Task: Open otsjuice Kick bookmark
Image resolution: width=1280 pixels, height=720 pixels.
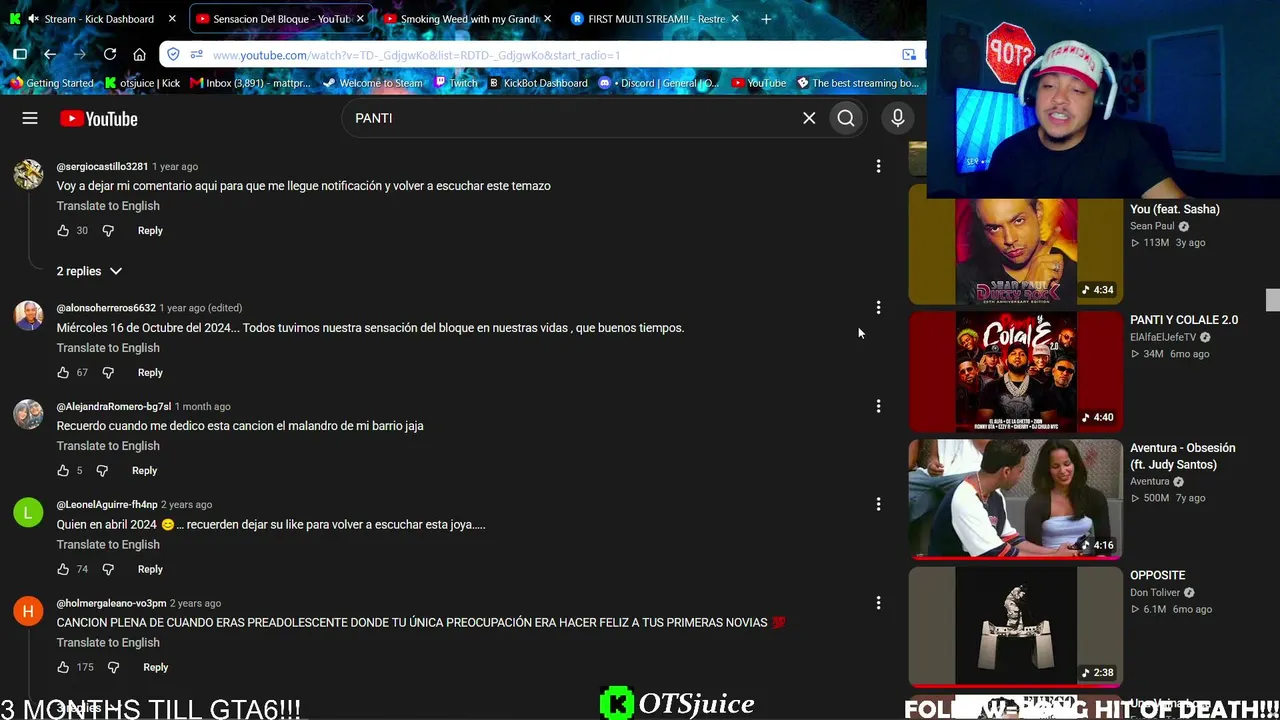Action: tap(143, 83)
